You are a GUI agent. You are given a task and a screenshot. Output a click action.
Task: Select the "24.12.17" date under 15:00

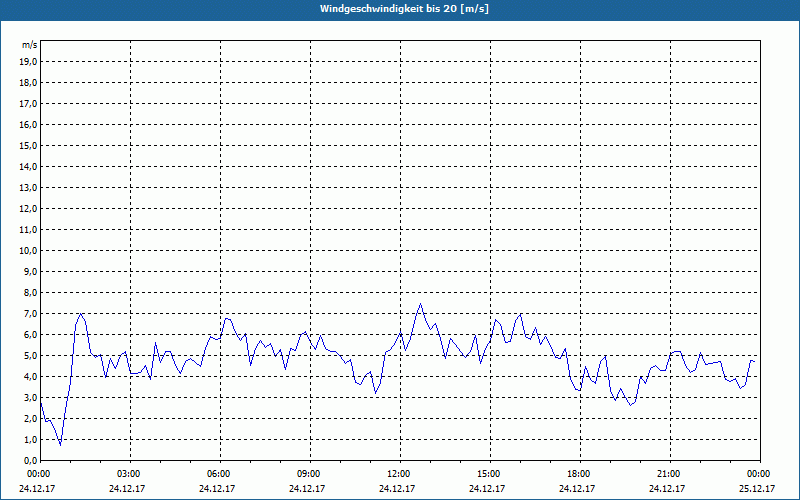[487, 488]
